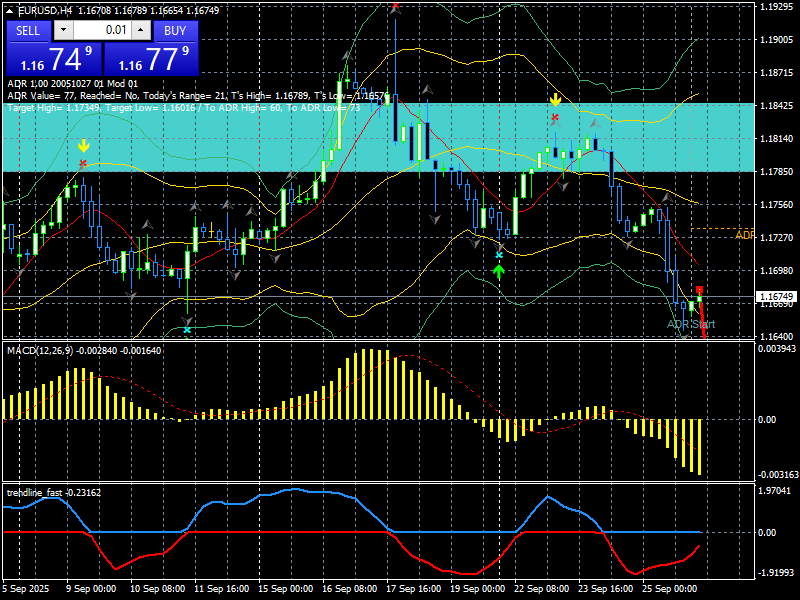Sell at the 1.16 74 9 bid price tile
The height and width of the screenshot is (600, 800).
pyautogui.click(x=54, y=59)
